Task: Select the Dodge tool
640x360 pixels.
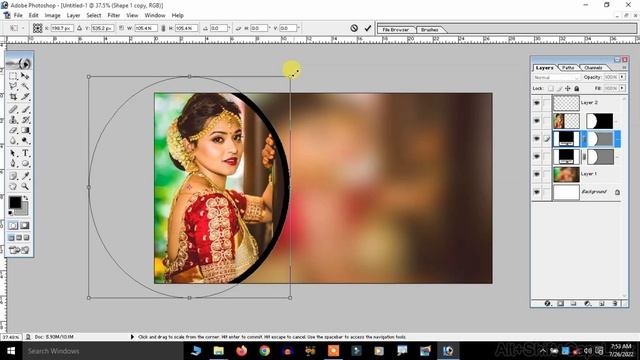Action: click(x=25, y=141)
